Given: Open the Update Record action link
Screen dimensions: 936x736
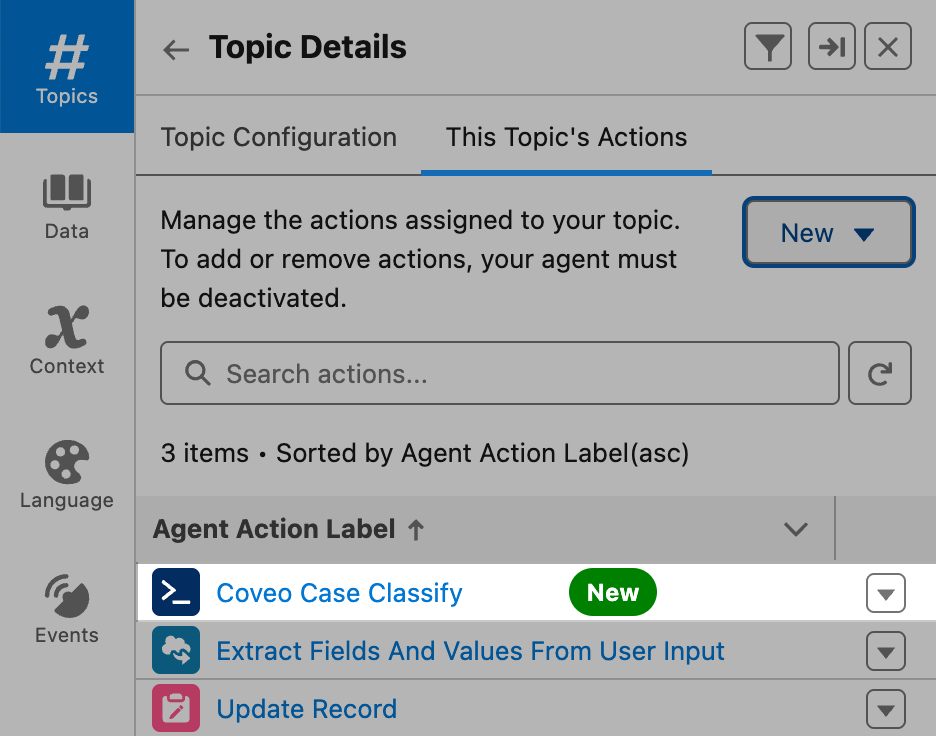Looking at the screenshot, I should (x=307, y=710).
